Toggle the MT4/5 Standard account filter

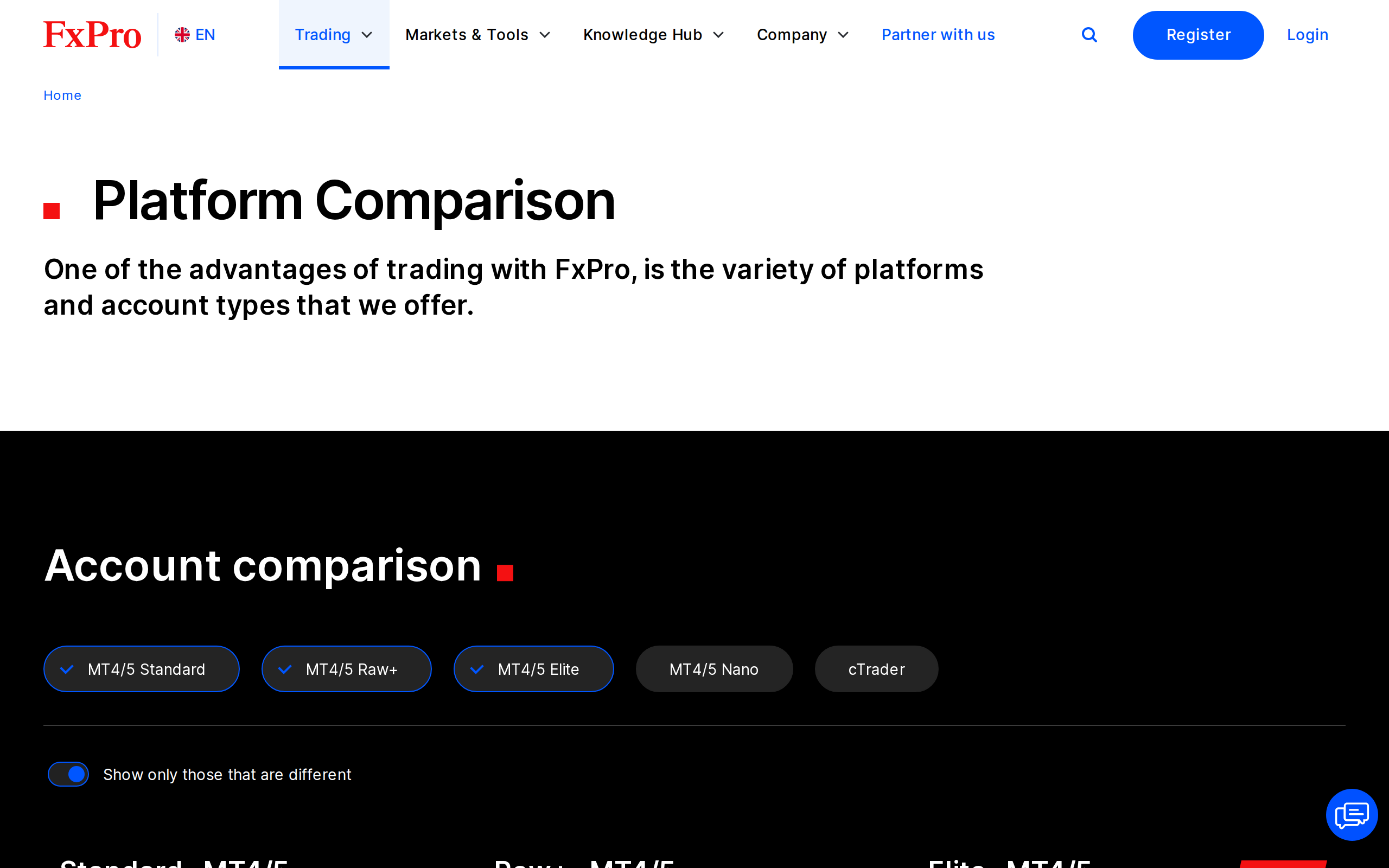(x=141, y=669)
